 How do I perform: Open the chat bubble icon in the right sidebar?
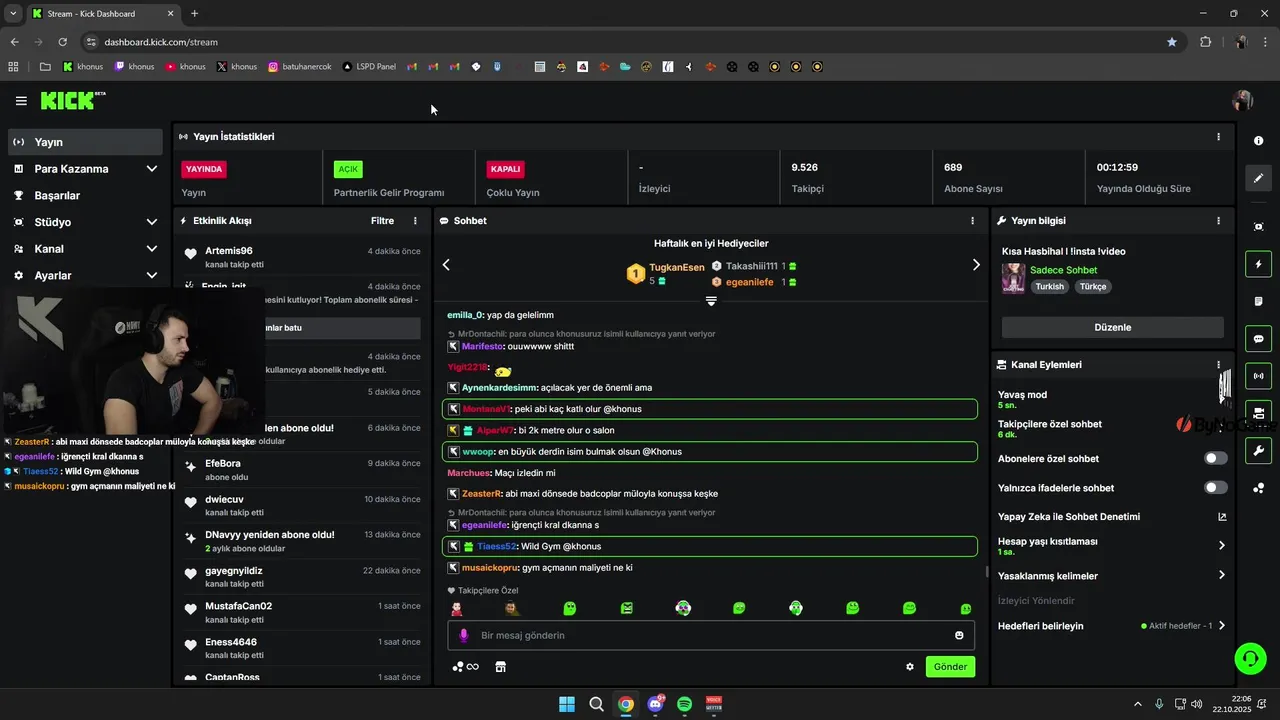click(x=1258, y=338)
